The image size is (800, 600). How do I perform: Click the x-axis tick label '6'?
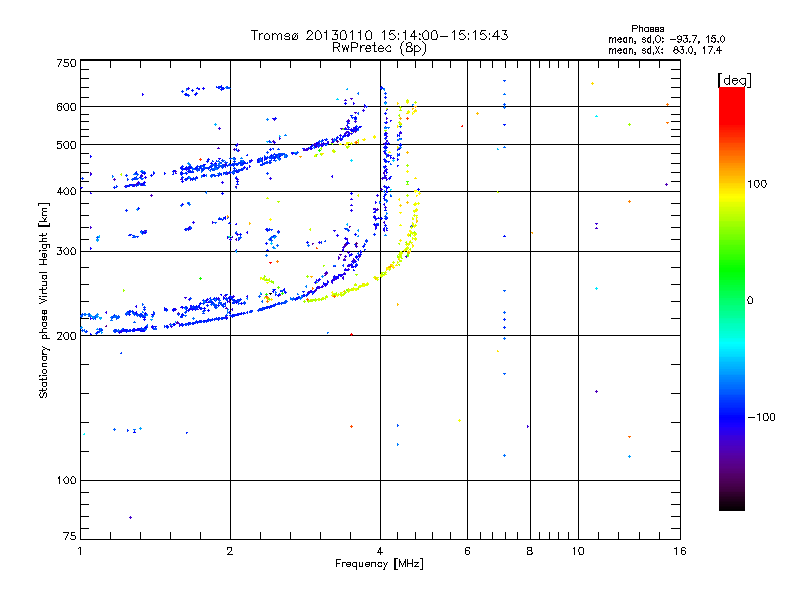[467, 551]
